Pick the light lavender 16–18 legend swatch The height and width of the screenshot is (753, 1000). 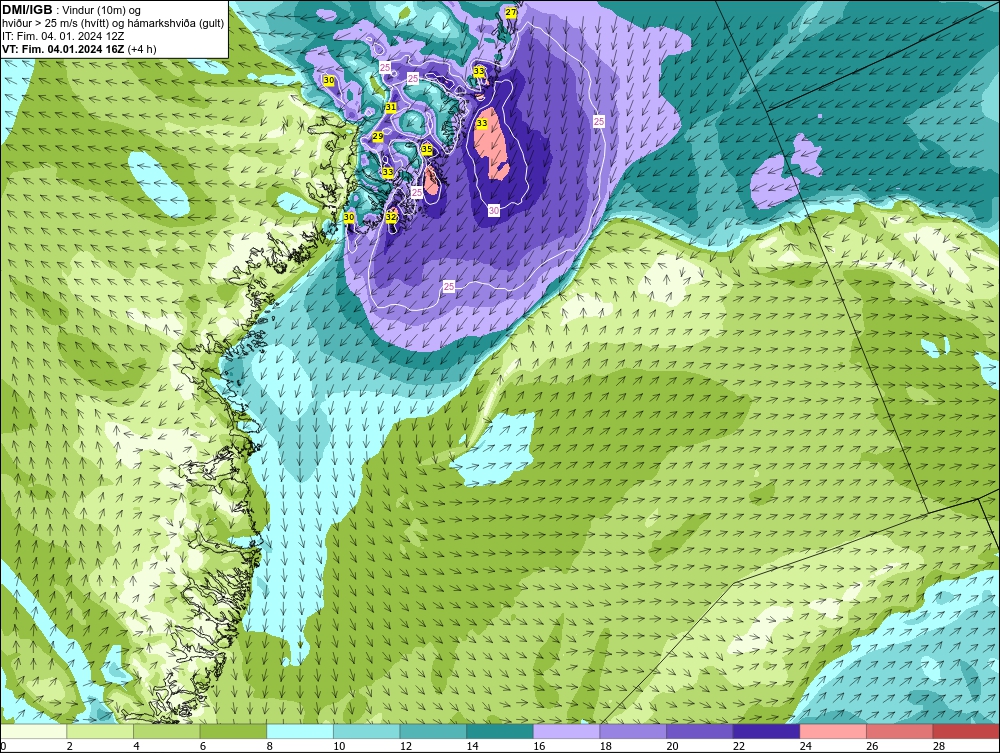(566, 731)
